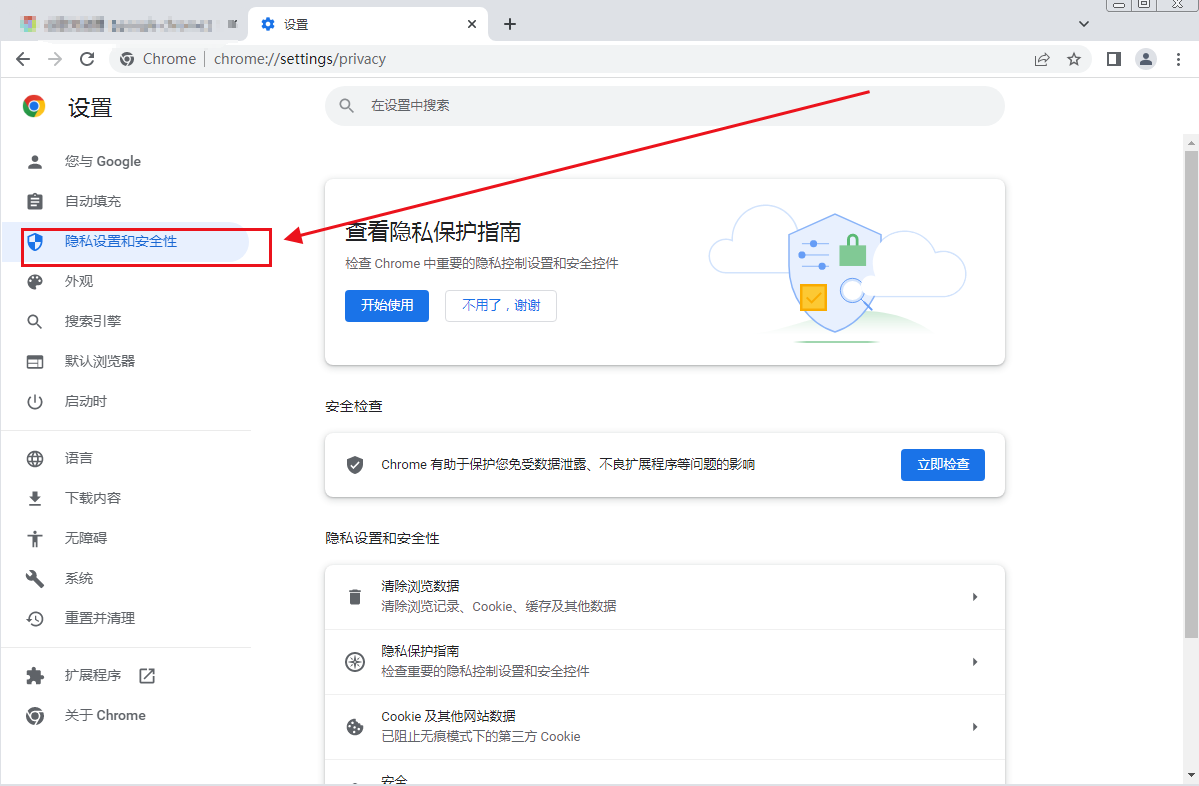Click the forward navigation arrow
This screenshot has height=786, width=1199.
pos(55,59)
